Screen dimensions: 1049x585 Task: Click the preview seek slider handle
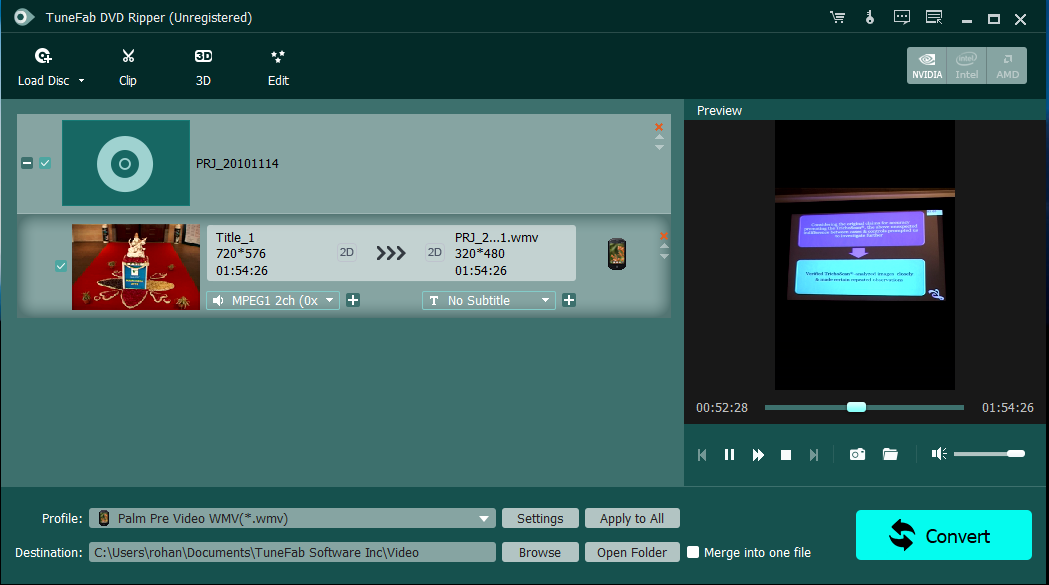pyautogui.click(x=856, y=407)
